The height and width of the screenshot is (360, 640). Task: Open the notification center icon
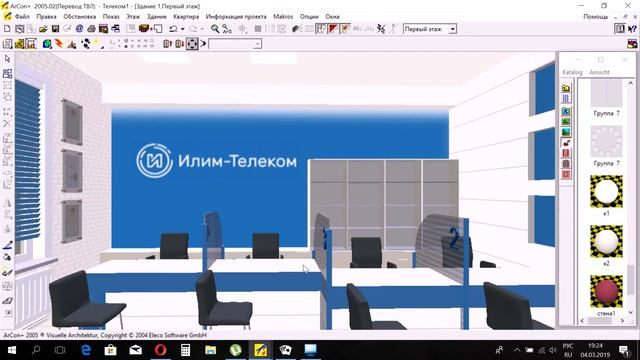point(624,350)
